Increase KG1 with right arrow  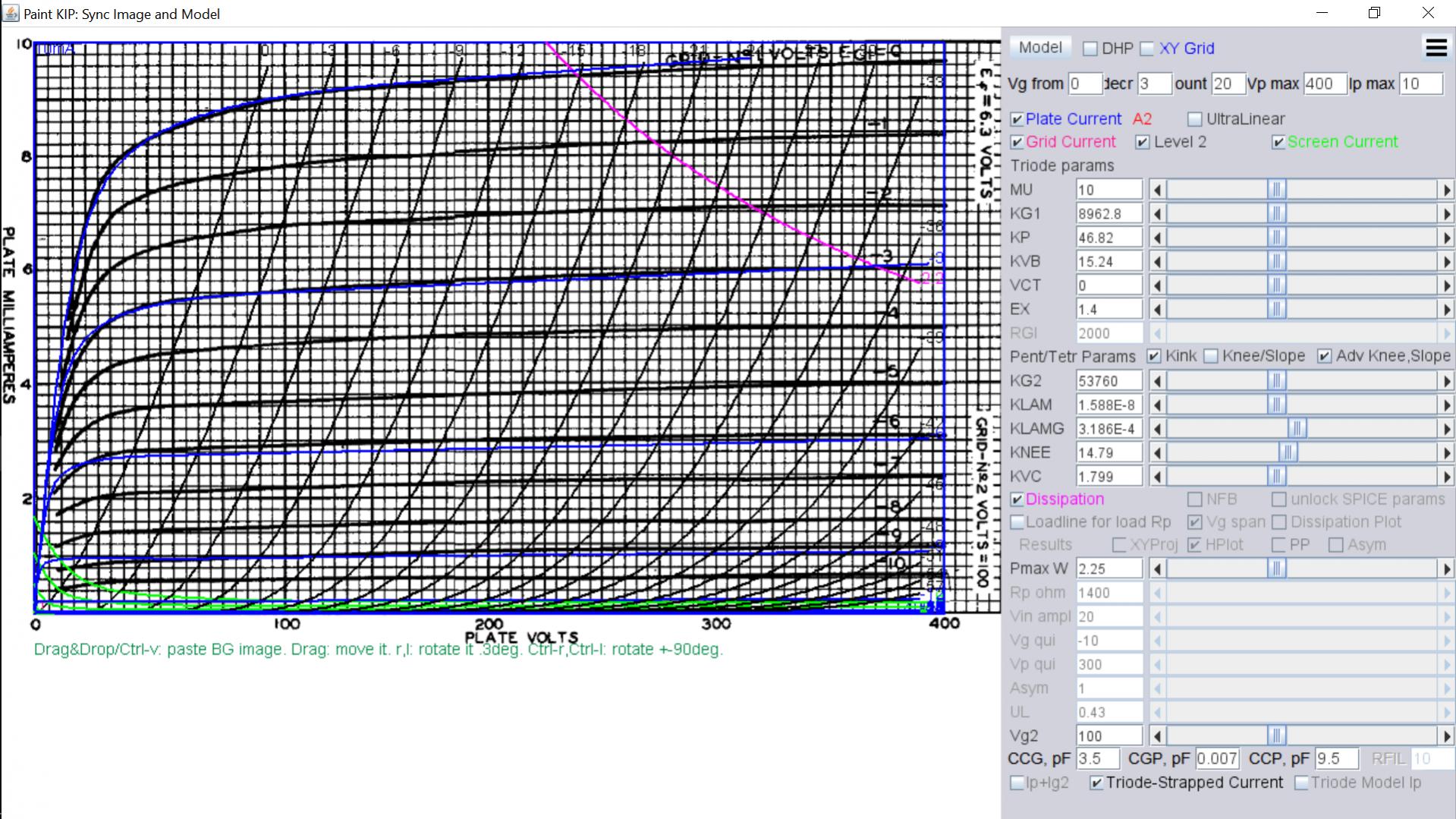click(x=1446, y=214)
